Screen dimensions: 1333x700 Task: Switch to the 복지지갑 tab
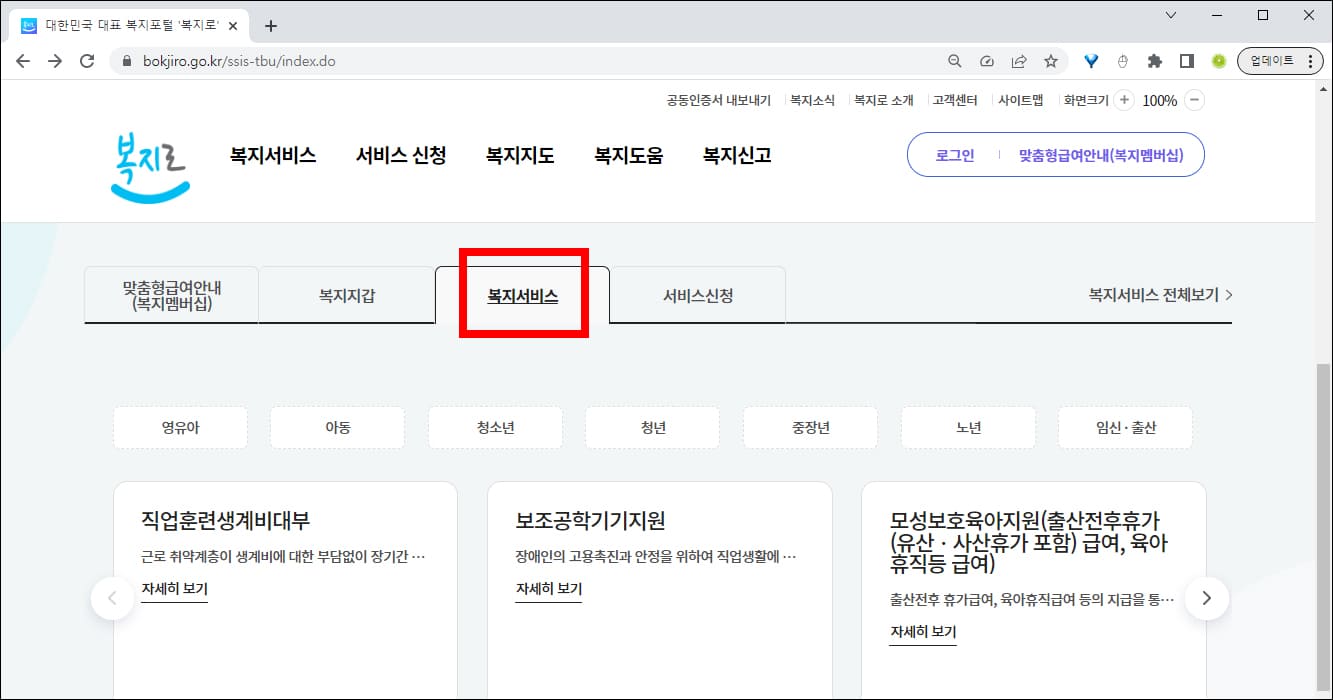click(x=346, y=294)
